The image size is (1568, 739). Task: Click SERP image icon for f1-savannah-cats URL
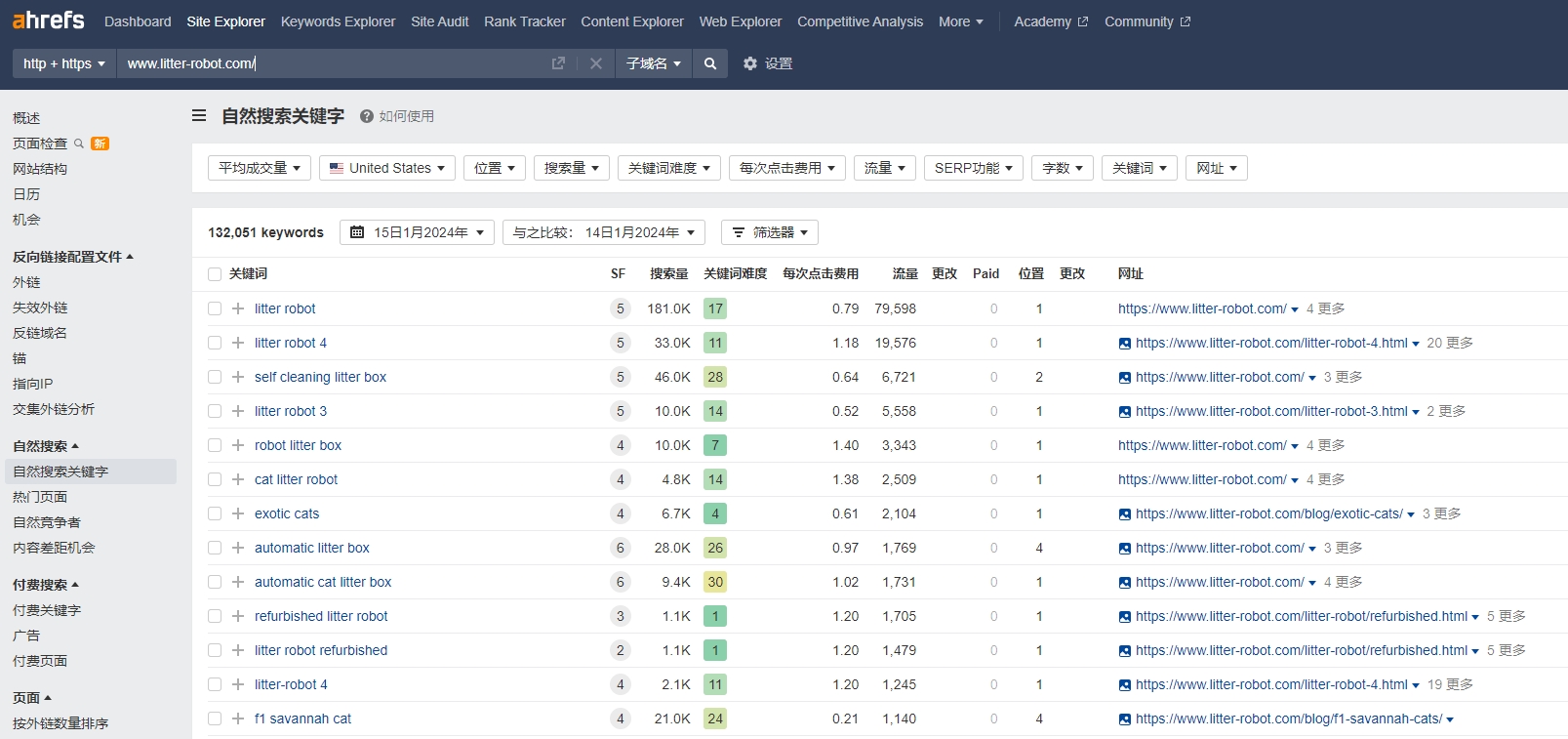click(1125, 719)
